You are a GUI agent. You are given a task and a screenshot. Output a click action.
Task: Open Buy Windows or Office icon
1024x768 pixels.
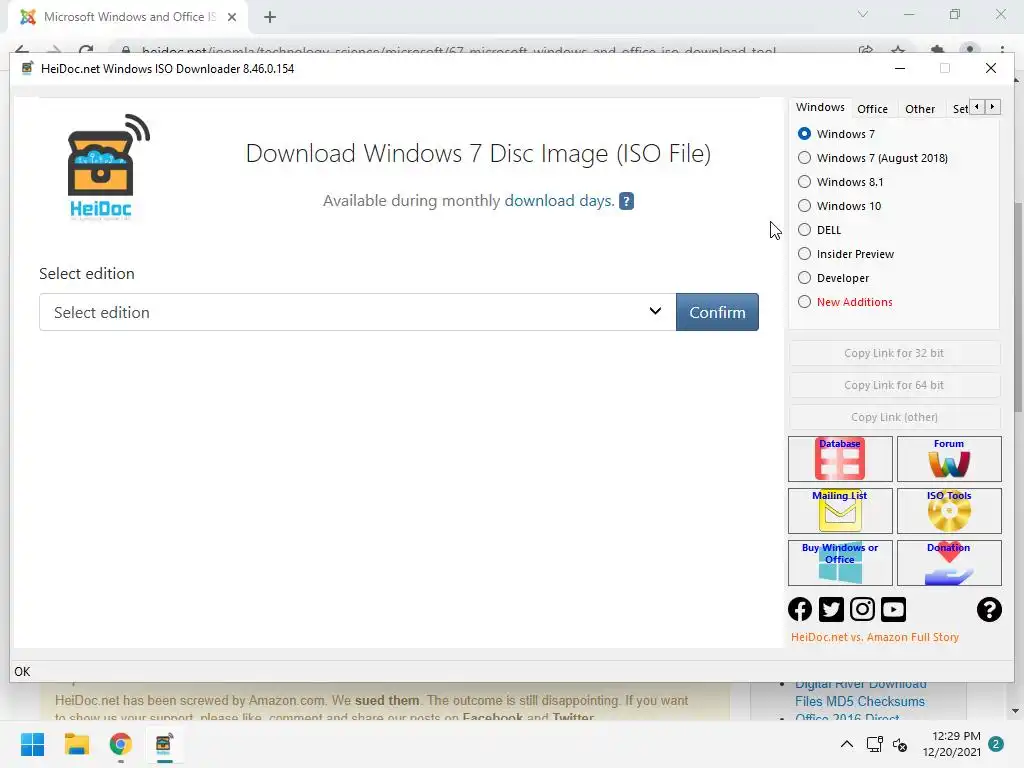[840, 563]
